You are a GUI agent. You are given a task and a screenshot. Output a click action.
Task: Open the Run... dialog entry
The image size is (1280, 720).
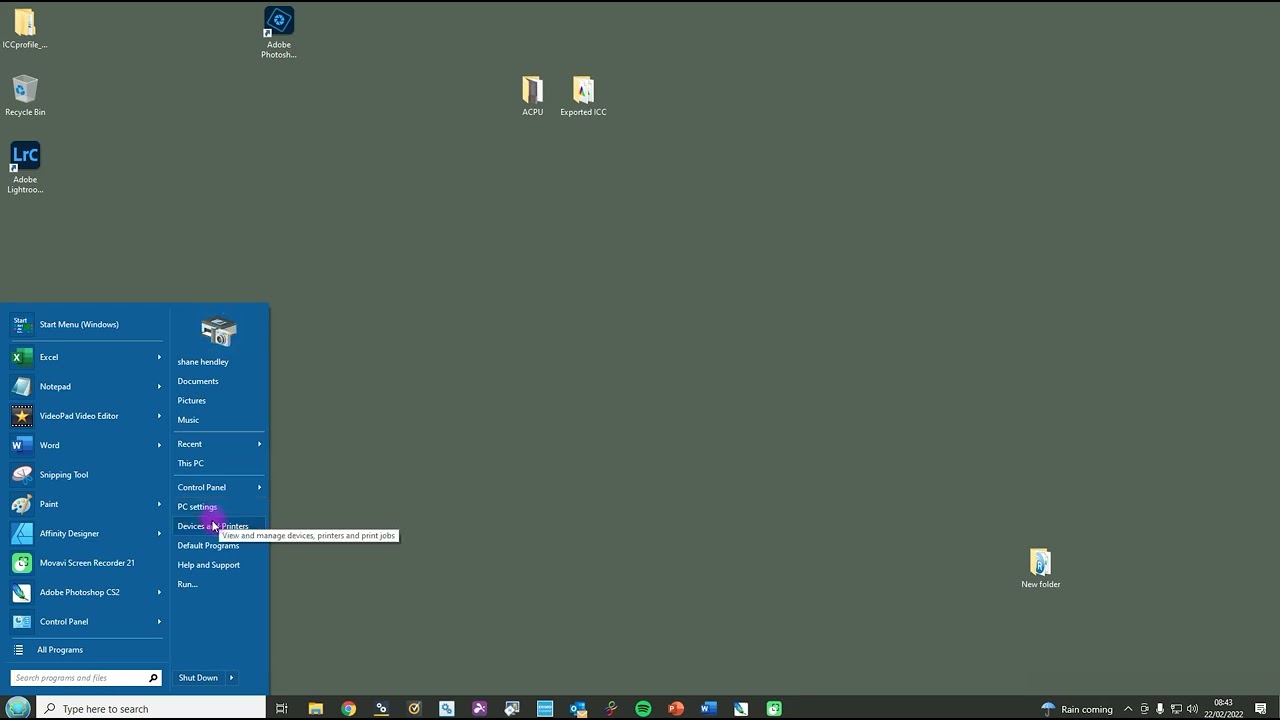coord(187,584)
